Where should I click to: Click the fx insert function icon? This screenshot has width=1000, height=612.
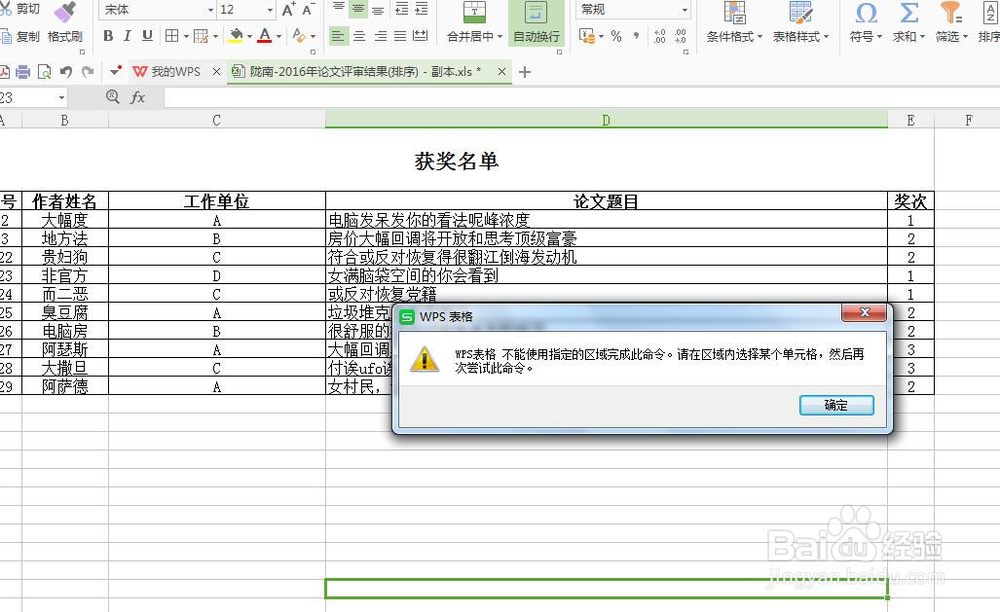coord(138,97)
